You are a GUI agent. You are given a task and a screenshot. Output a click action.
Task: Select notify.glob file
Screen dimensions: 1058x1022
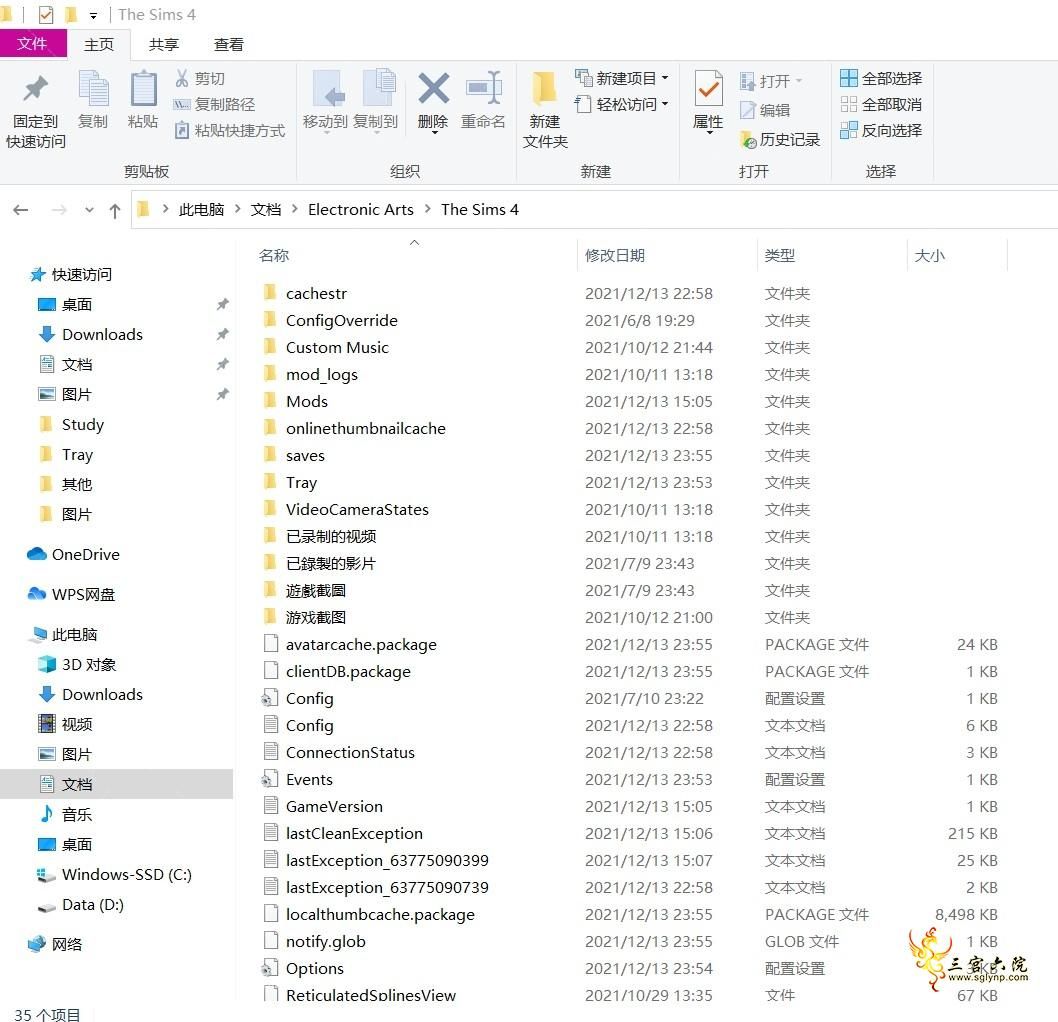pos(326,941)
